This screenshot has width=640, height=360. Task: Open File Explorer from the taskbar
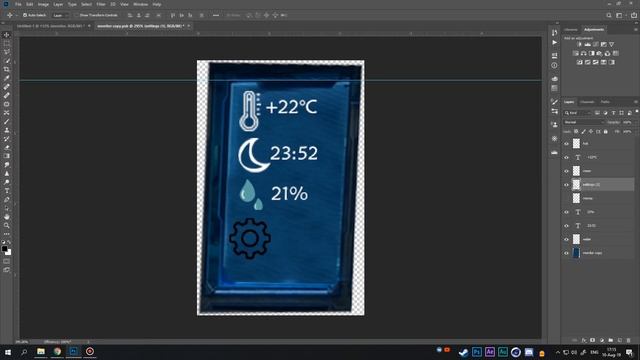point(41,351)
